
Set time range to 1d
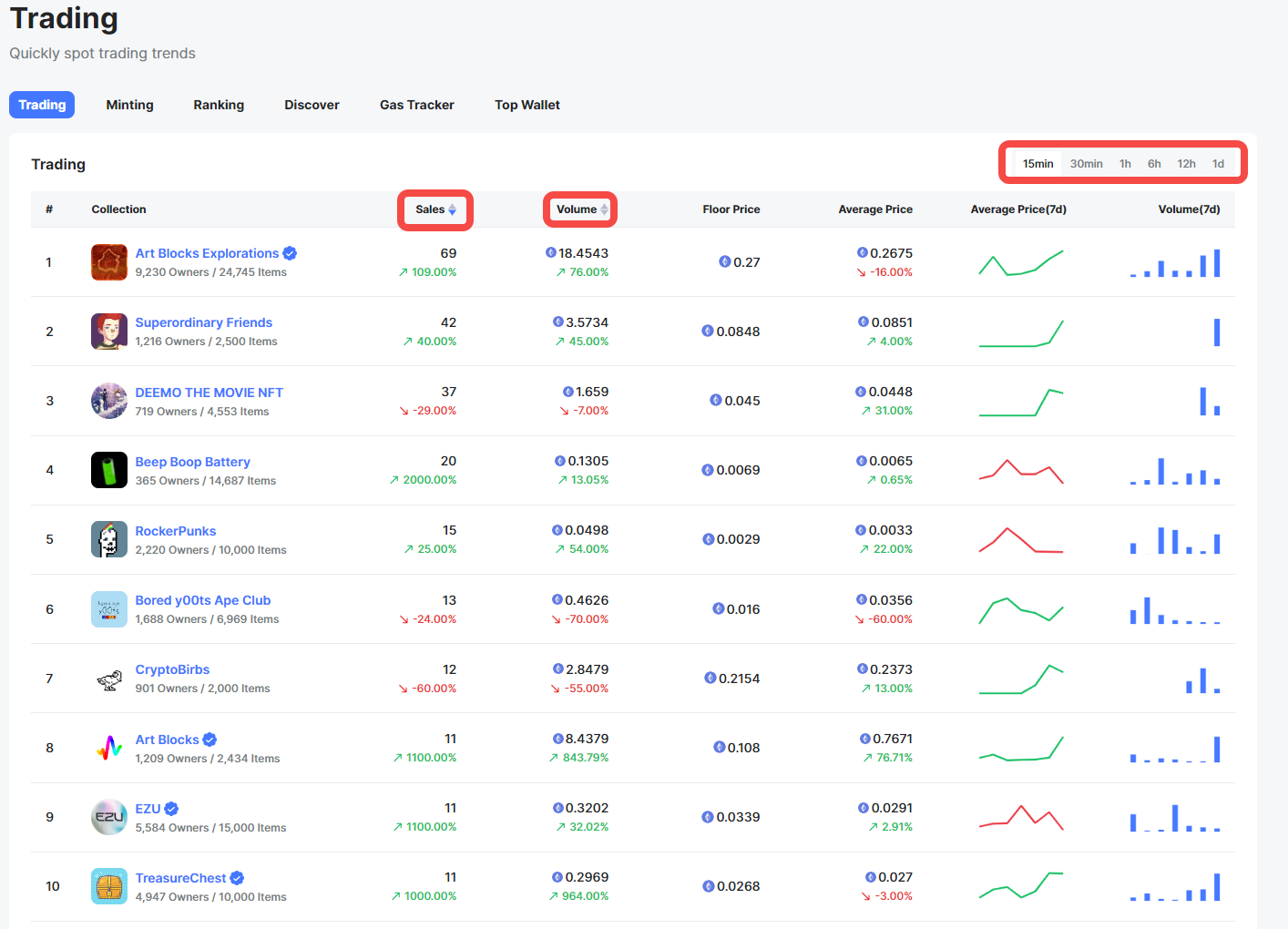(x=1218, y=164)
